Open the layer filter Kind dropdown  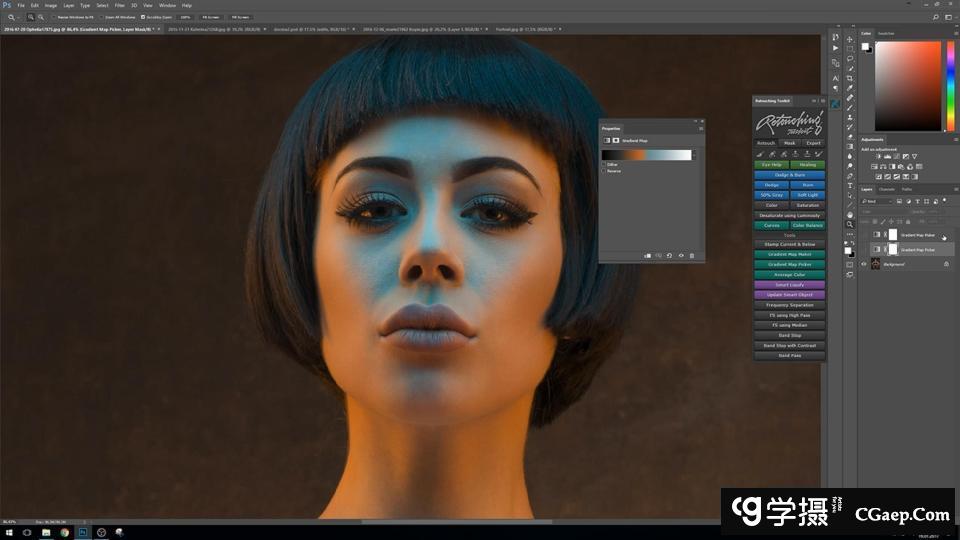tap(880, 201)
